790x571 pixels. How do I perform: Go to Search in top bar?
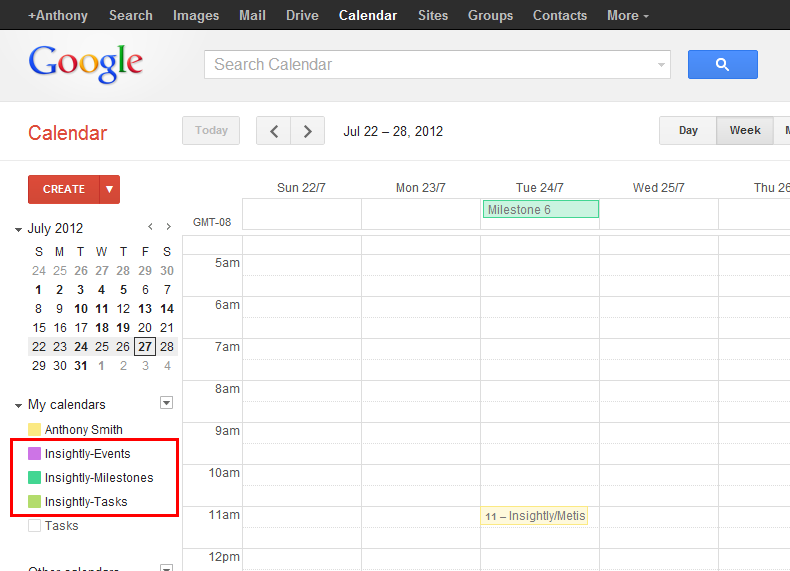(131, 16)
